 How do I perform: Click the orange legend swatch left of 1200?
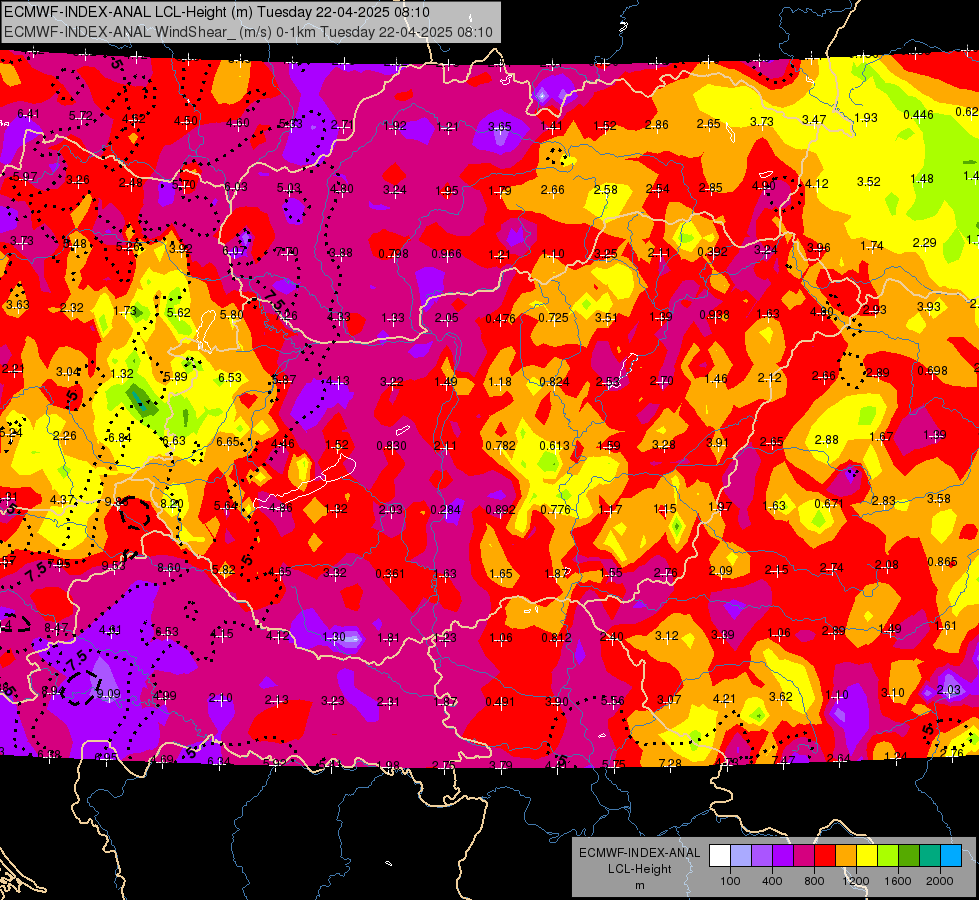(845, 856)
